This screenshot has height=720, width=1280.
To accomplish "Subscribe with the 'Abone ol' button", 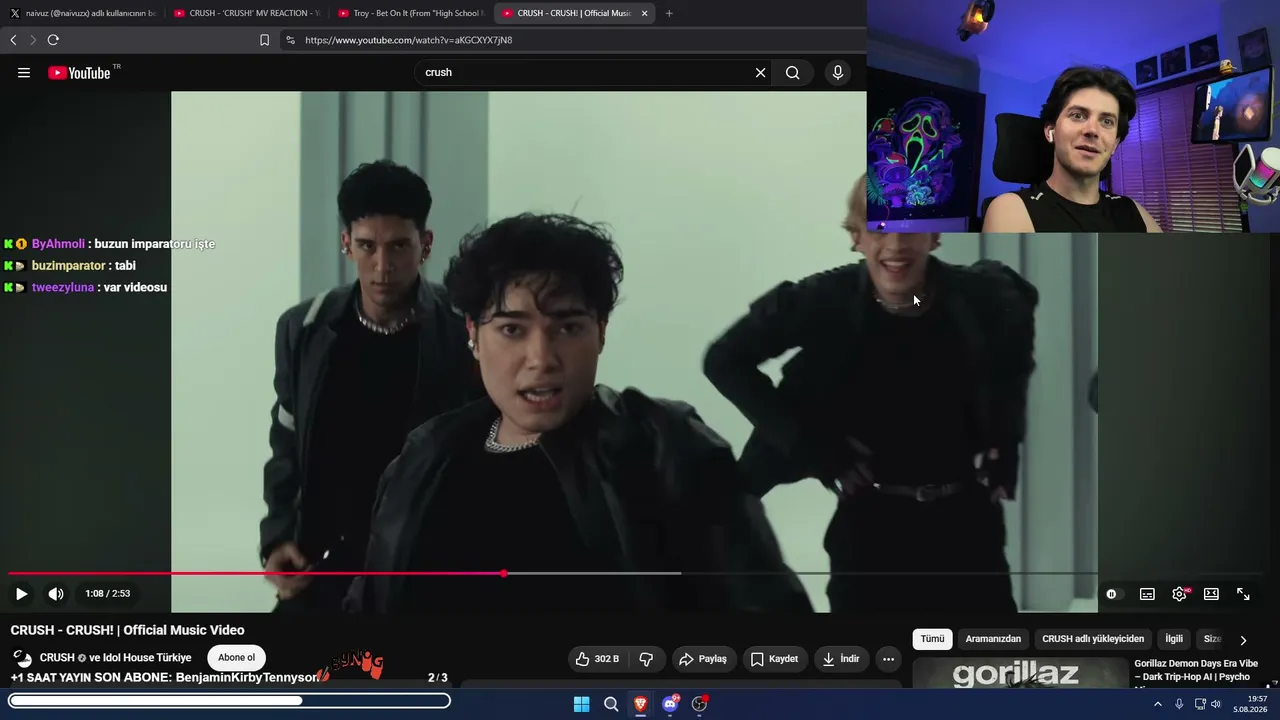I will [x=237, y=658].
